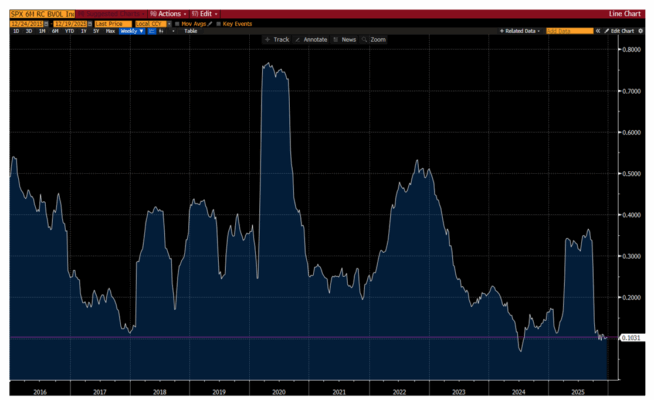This screenshot has height=400, width=654.
Task: Click the start date calendar icon
Action: click(46, 22)
